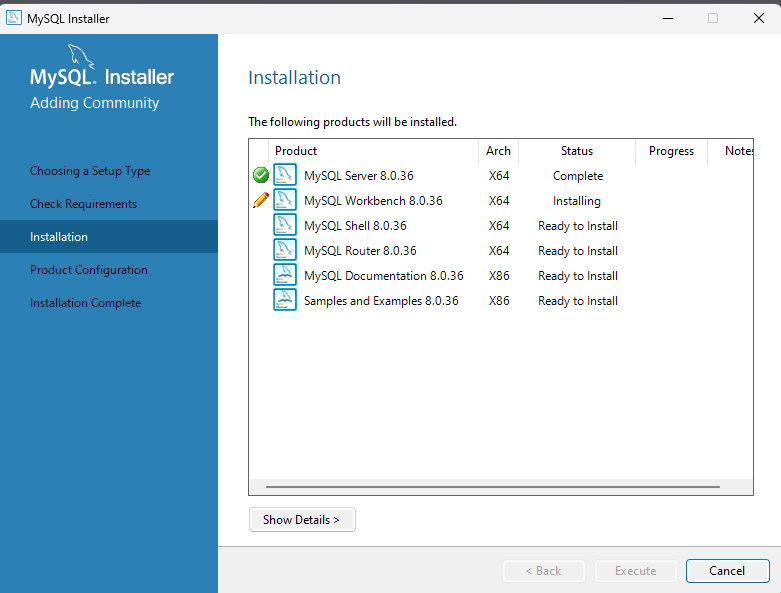The width and height of the screenshot is (781, 593).
Task: Click the MySQL dolphin logo in sidebar
Action: click(x=81, y=56)
